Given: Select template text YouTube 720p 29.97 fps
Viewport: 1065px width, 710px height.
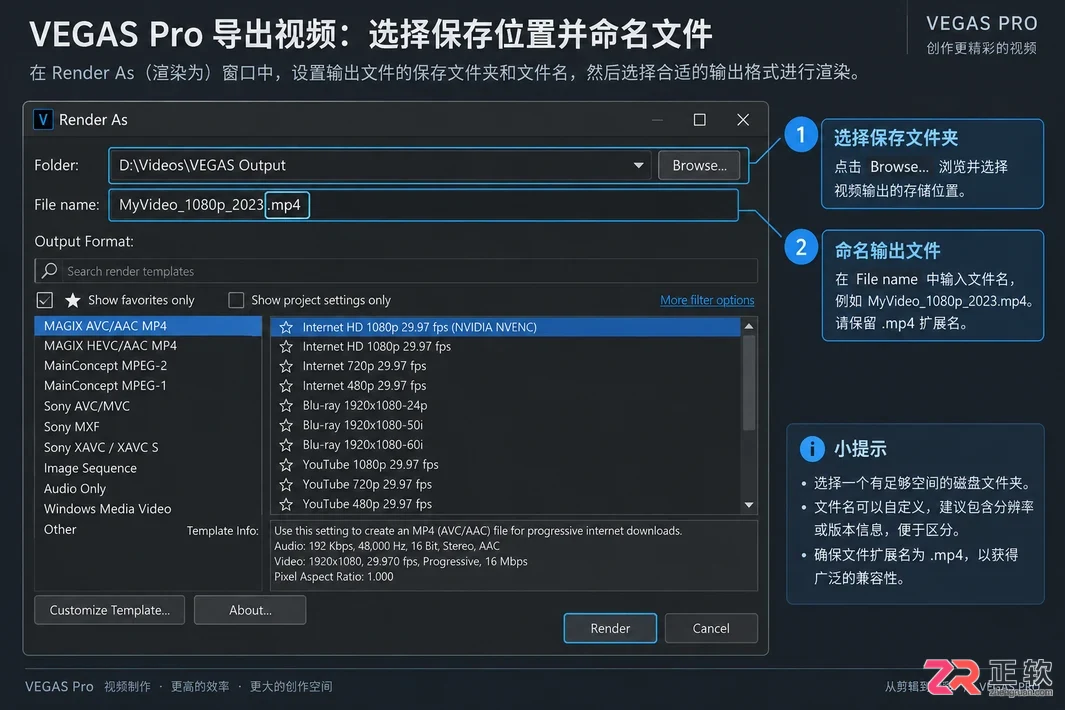Looking at the screenshot, I should (367, 484).
